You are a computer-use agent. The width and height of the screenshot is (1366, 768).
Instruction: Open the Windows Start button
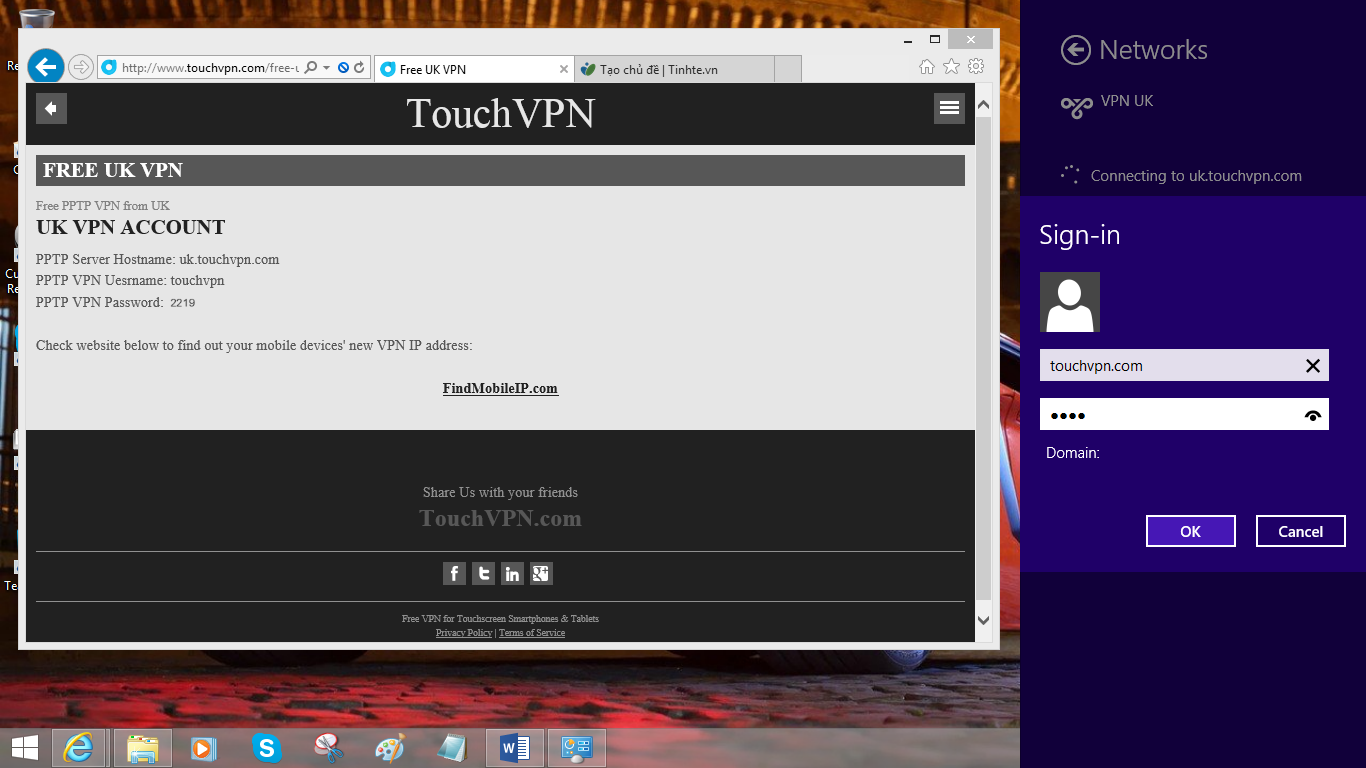(25, 747)
